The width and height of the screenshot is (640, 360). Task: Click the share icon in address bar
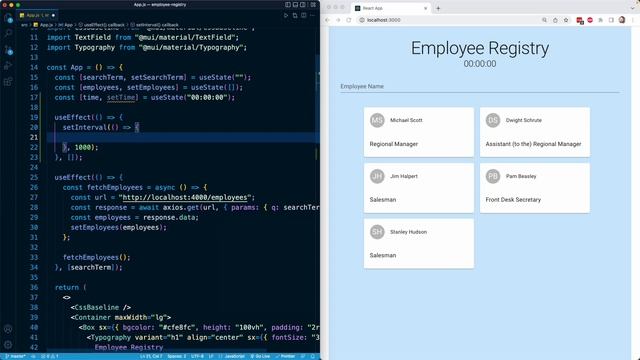click(555, 20)
